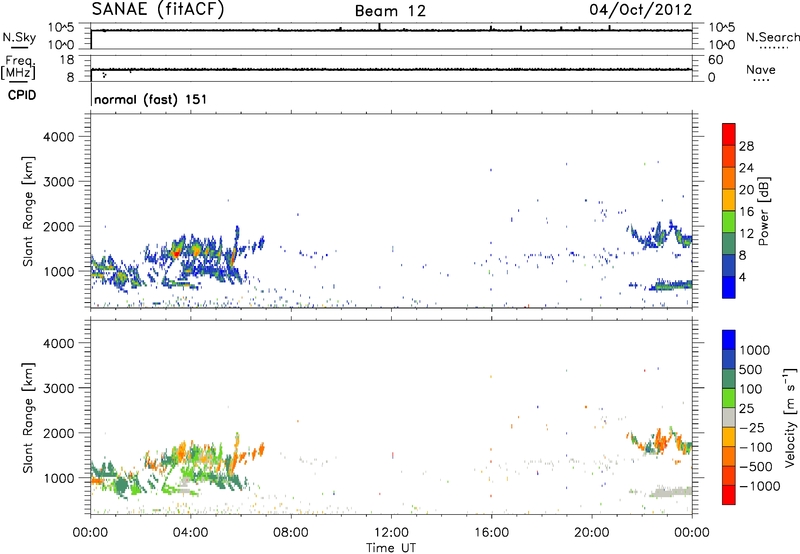Click the N.Sky legend label
800x554 pixels.
point(19,37)
